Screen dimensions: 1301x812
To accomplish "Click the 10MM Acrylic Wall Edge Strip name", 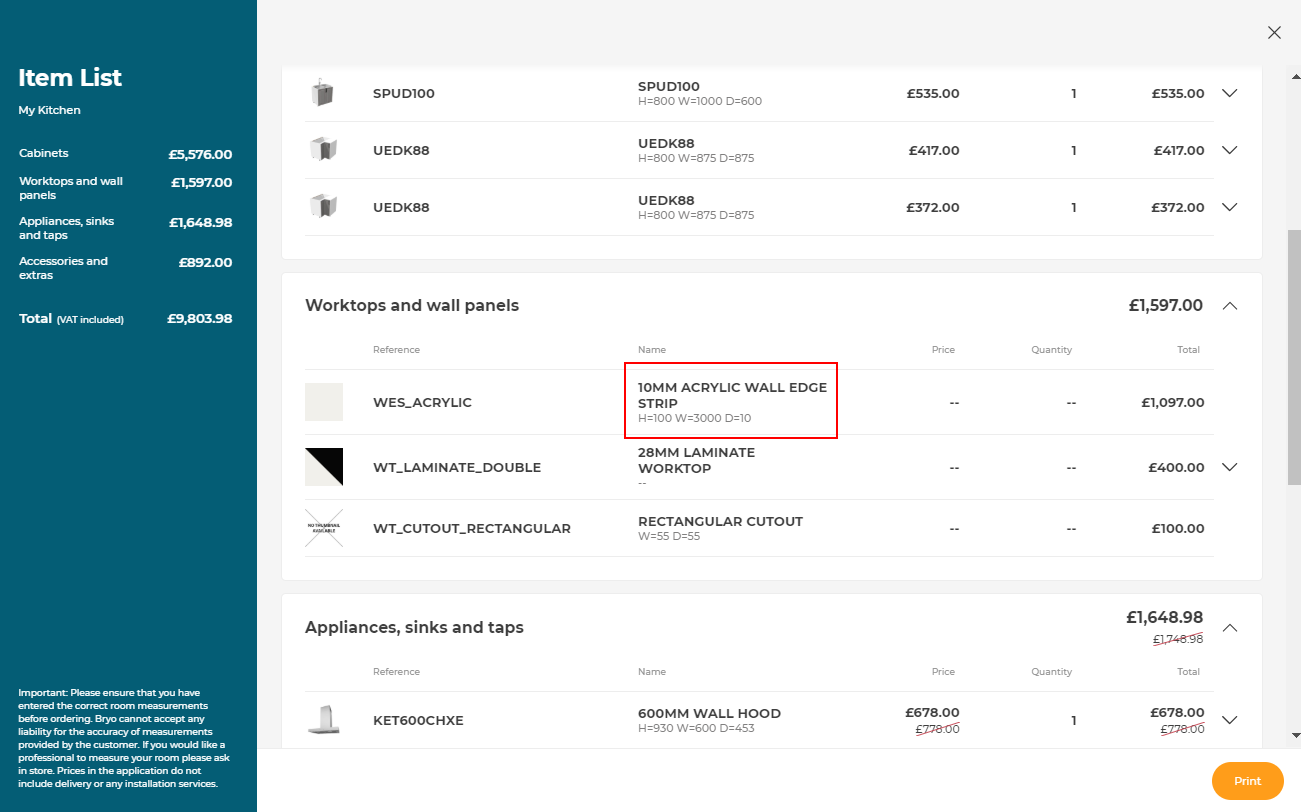I will [732, 395].
